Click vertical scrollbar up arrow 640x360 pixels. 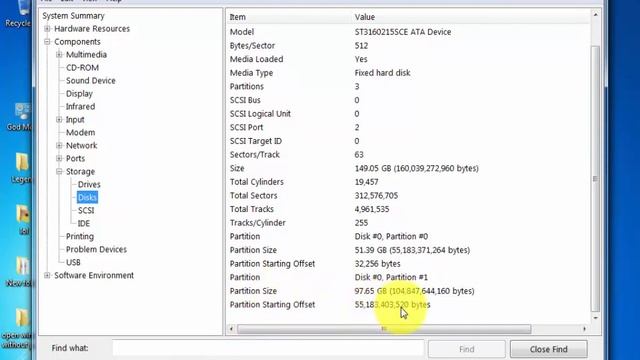point(596,16)
